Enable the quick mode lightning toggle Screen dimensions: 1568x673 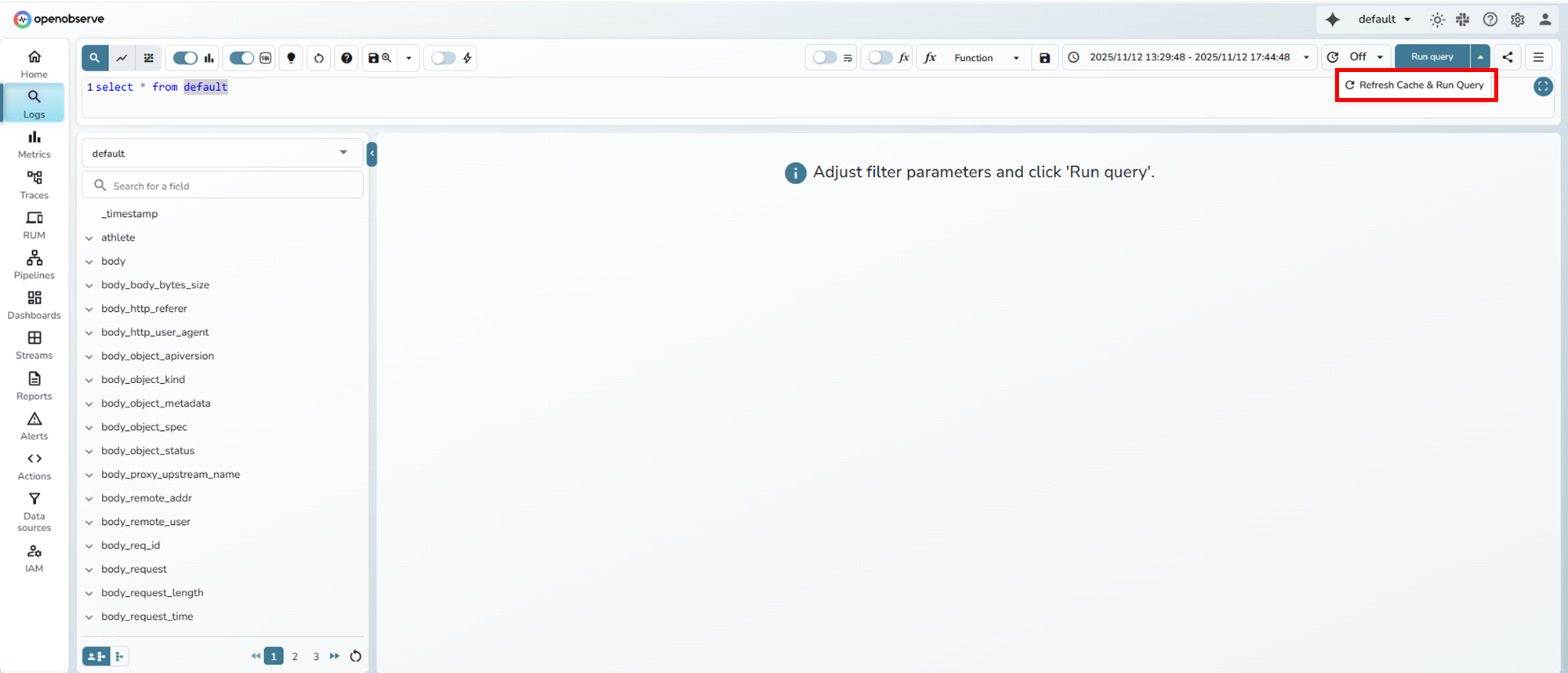coord(444,58)
